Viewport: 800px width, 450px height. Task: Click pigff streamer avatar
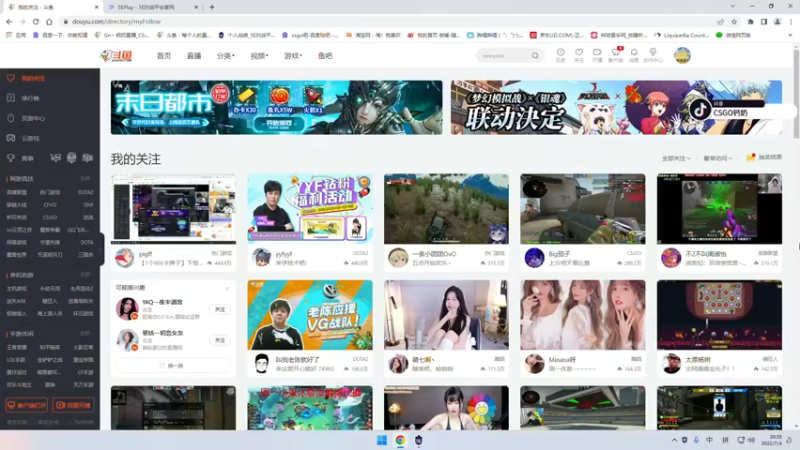pyautogui.click(x=124, y=258)
